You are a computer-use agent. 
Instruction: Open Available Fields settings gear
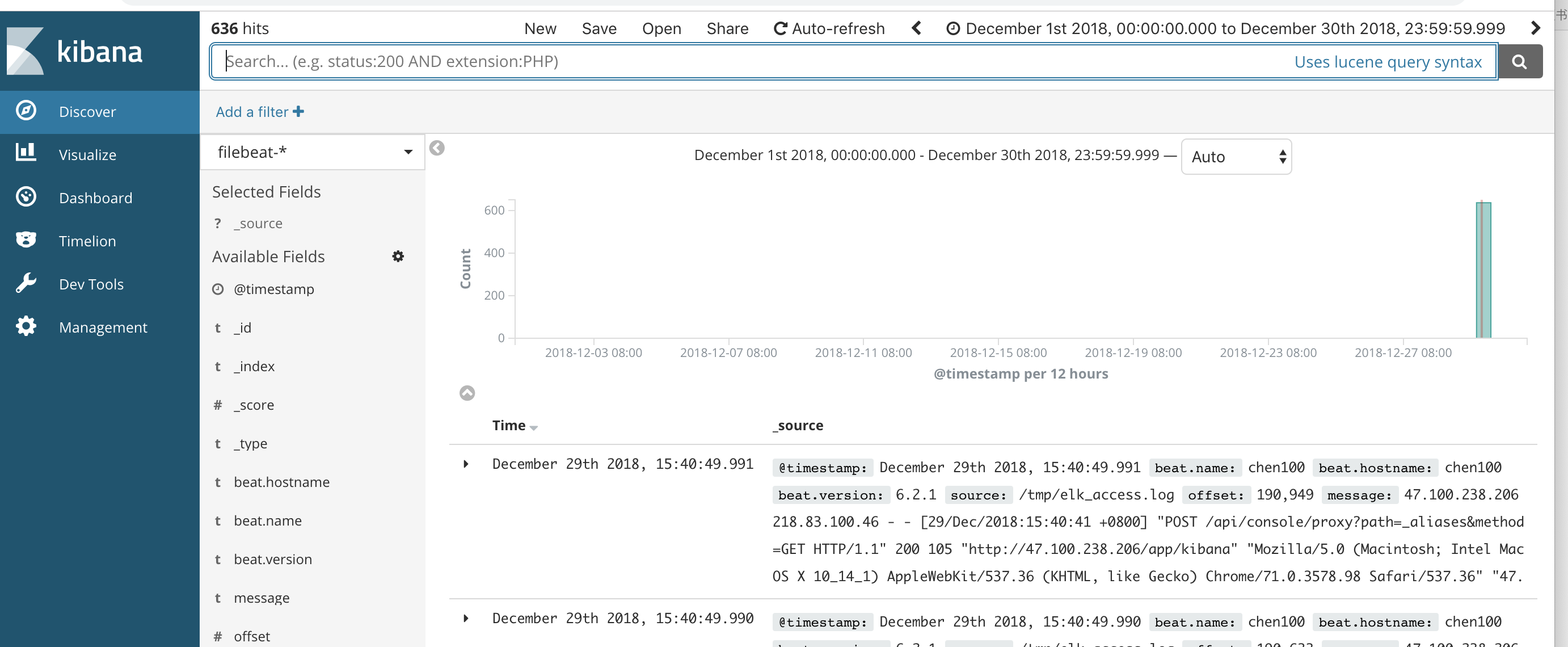(398, 257)
